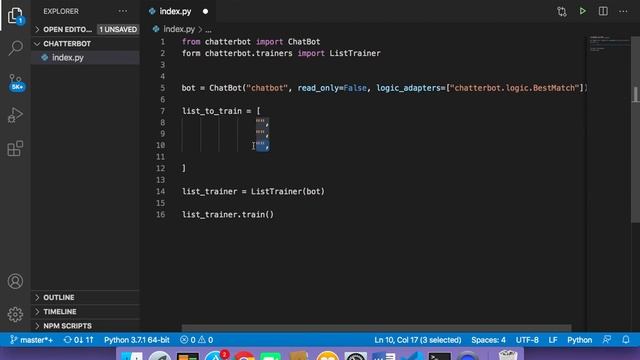Change end of line sequence LF
This screenshot has height=360, width=640.
pos(553,340)
